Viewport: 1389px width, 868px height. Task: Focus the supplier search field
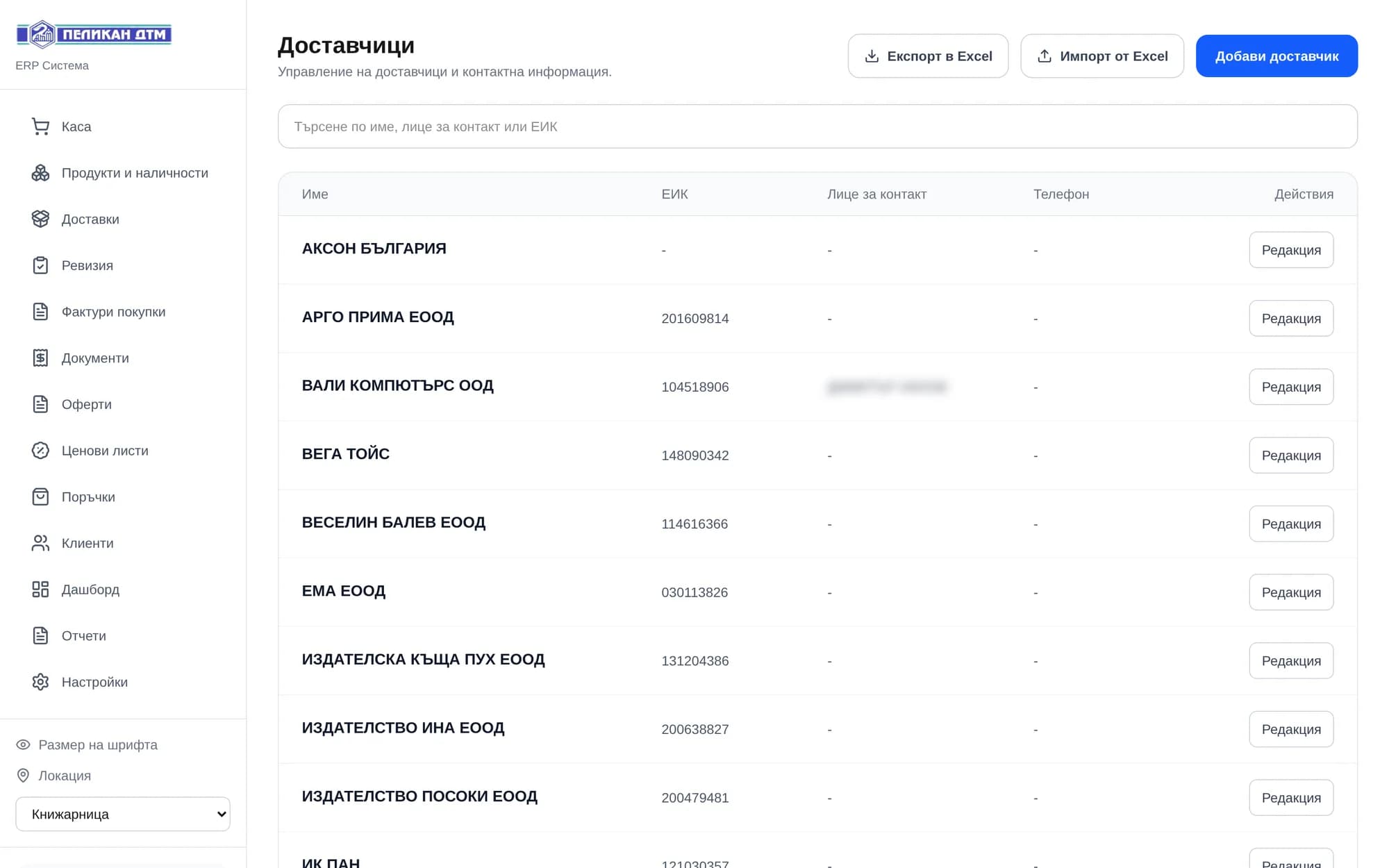(x=817, y=126)
